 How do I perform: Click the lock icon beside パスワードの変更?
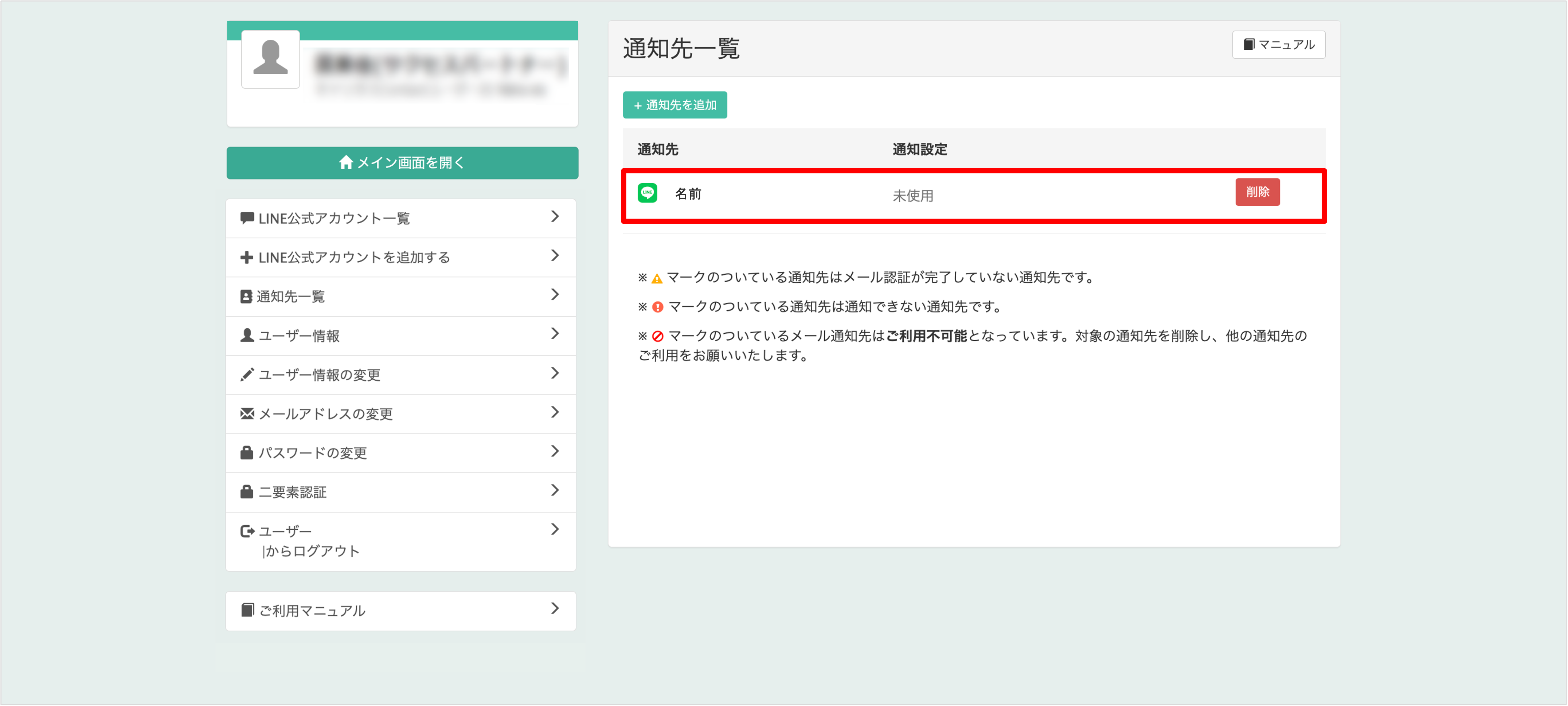click(247, 453)
